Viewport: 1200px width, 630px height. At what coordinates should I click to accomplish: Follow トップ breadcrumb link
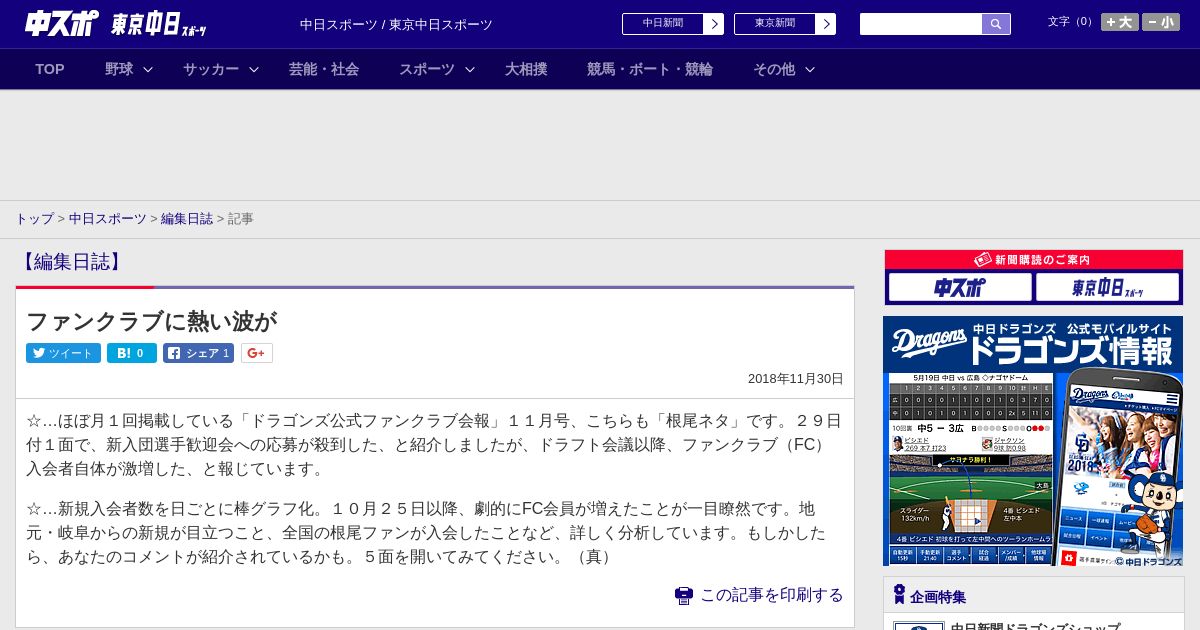(x=34, y=218)
